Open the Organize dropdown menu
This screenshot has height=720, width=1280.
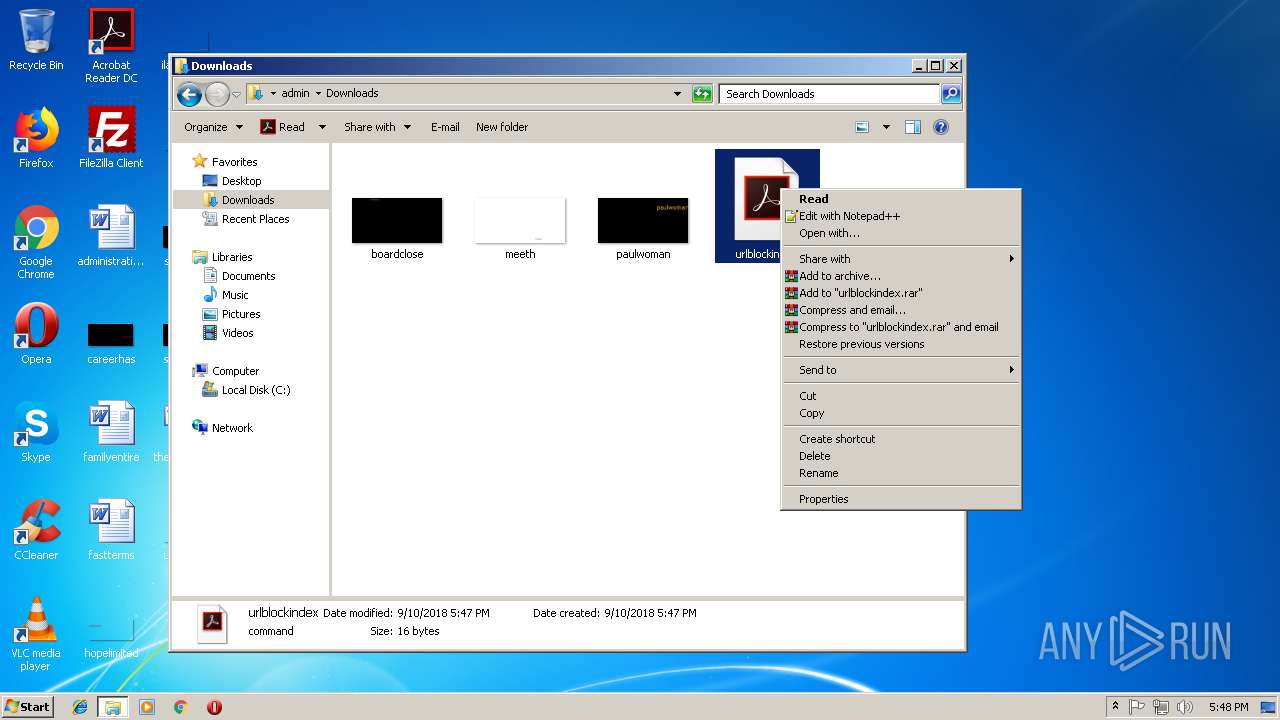[213, 127]
